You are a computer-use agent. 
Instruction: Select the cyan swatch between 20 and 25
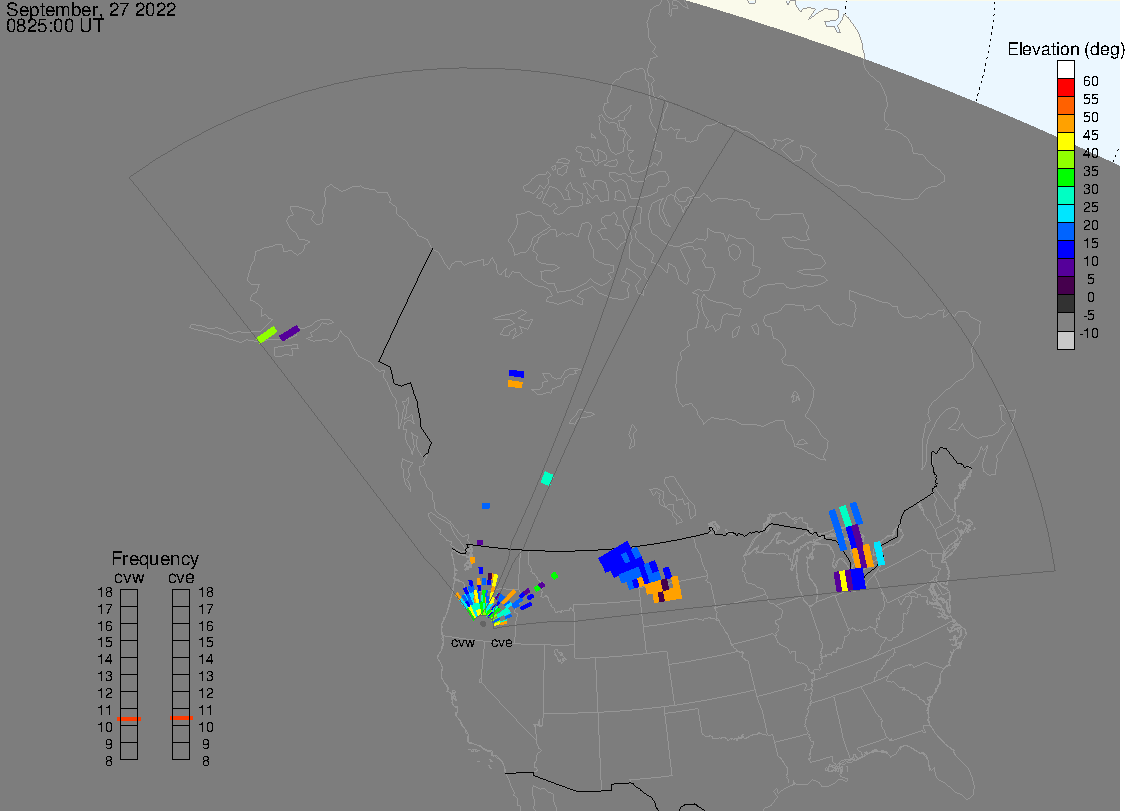click(1065, 213)
